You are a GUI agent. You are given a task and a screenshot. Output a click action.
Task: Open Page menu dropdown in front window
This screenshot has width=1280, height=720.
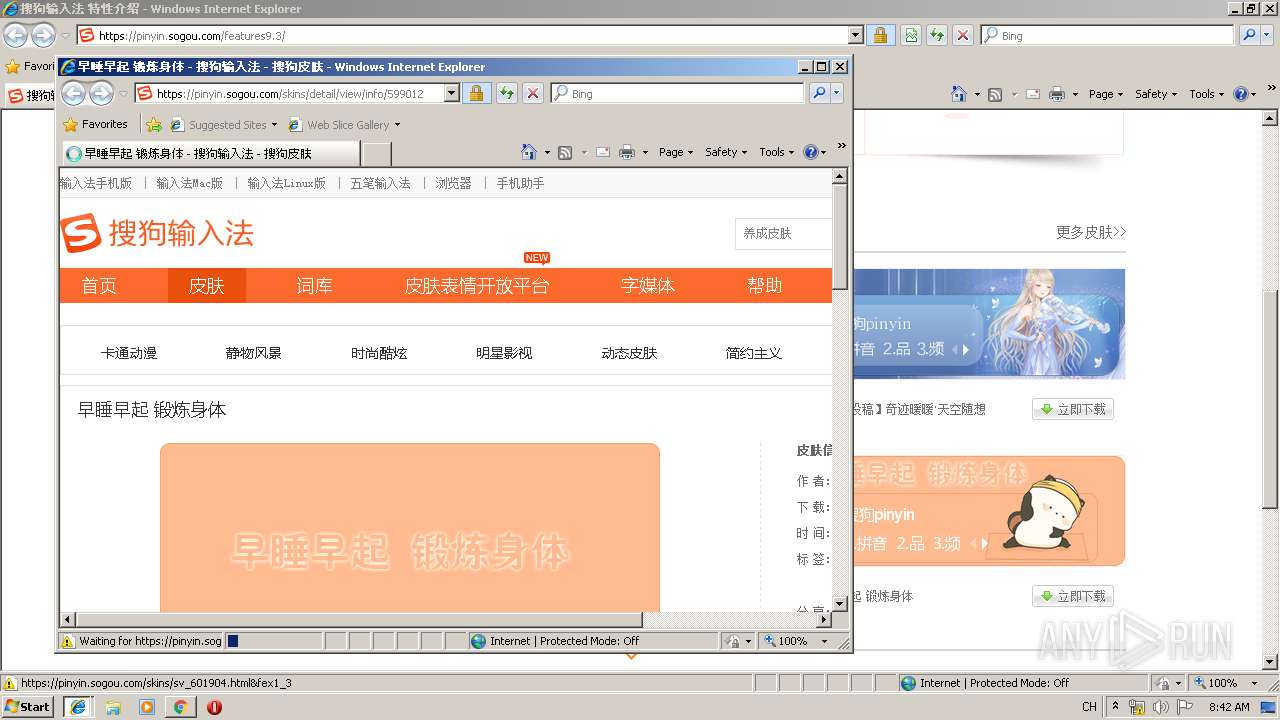(676, 152)
